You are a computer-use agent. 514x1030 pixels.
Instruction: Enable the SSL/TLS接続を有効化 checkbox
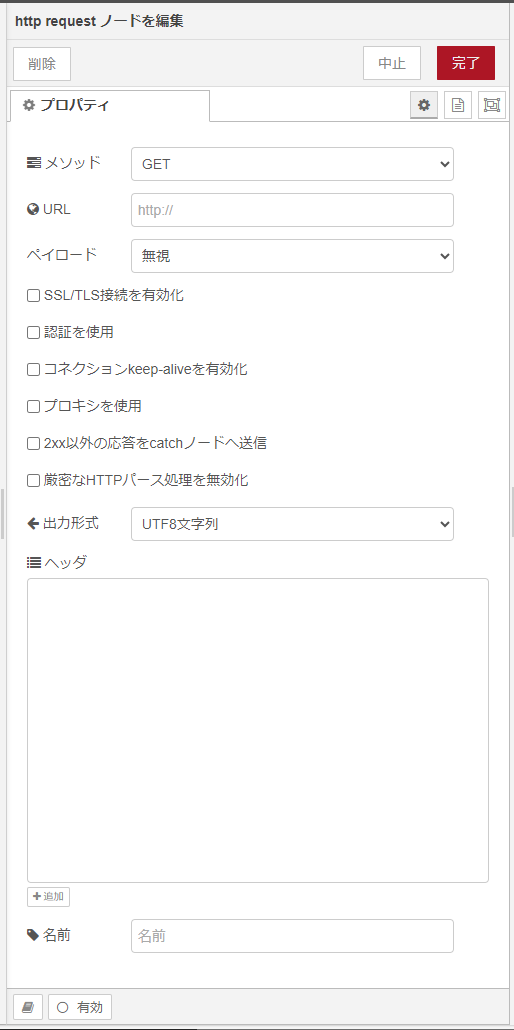[34, 296]
